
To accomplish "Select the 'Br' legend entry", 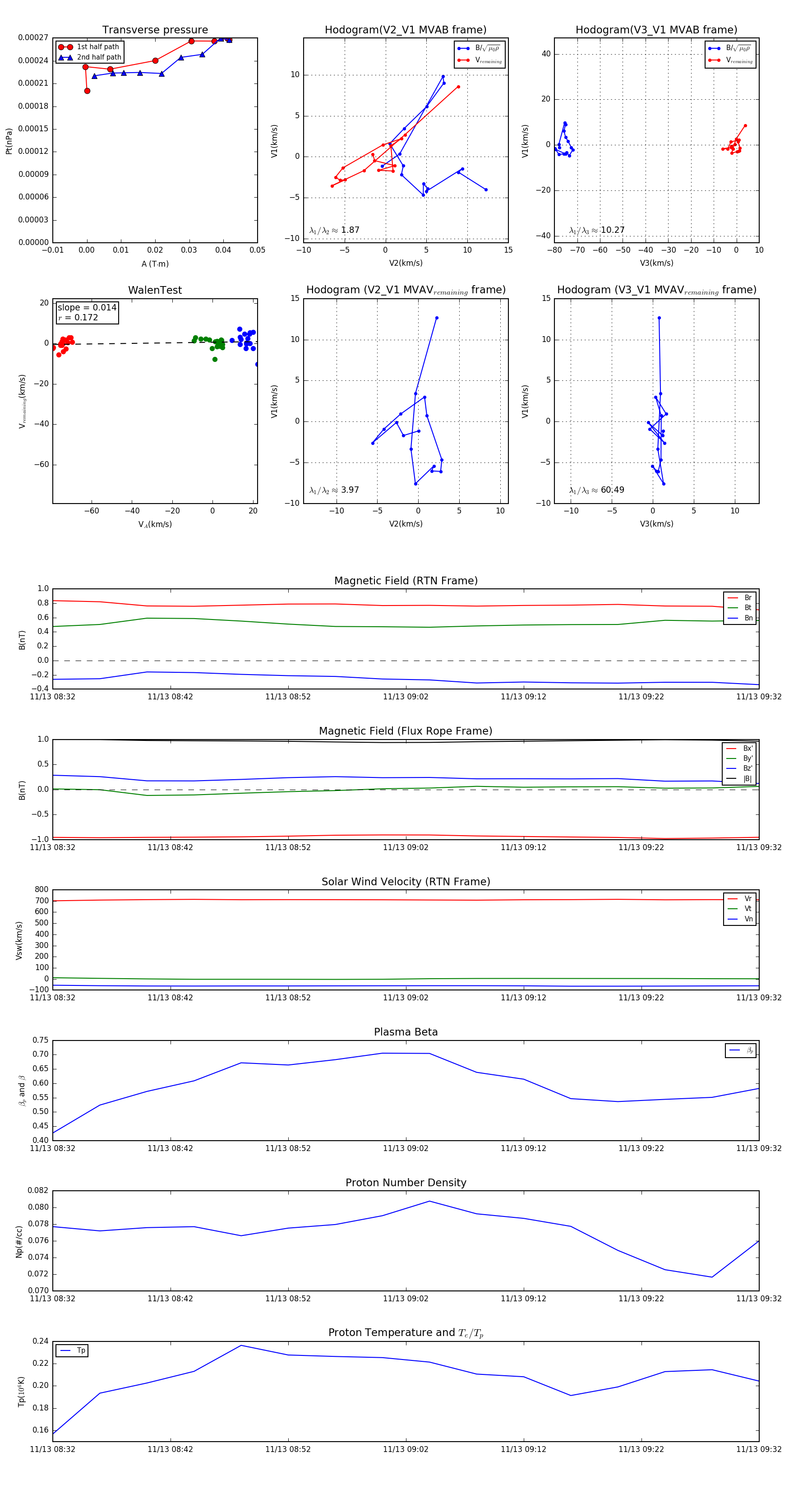I will click(740, 598).
